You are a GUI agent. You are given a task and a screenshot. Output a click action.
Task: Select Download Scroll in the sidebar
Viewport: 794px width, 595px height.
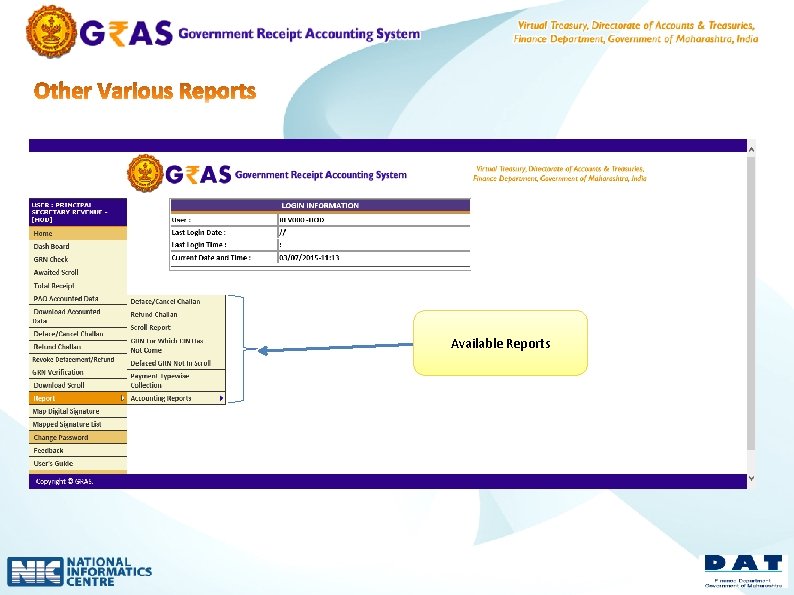(77, 385)
